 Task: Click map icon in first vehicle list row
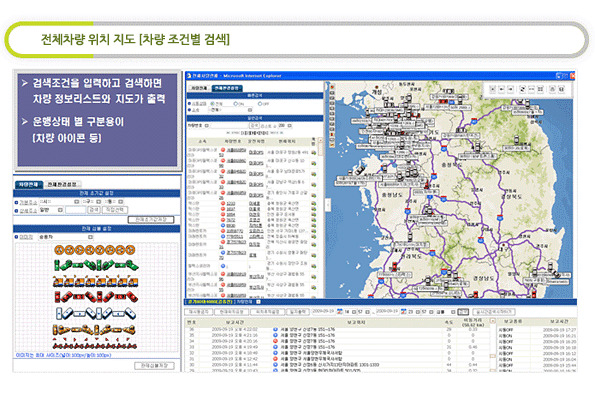click(314, 152)
